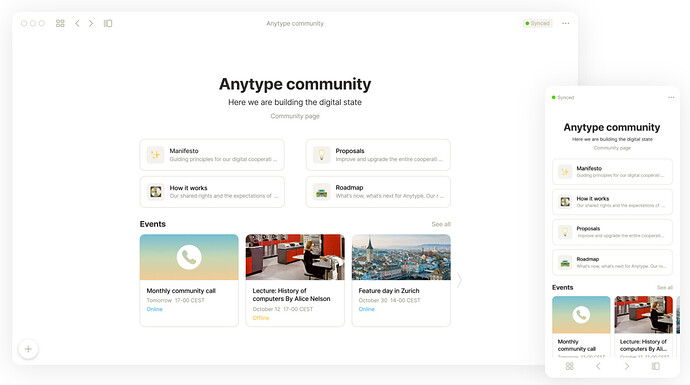Tap forward arrow in mobile bottom bar
The height and width of the screenshot is (385, 690).
(627, 366)
